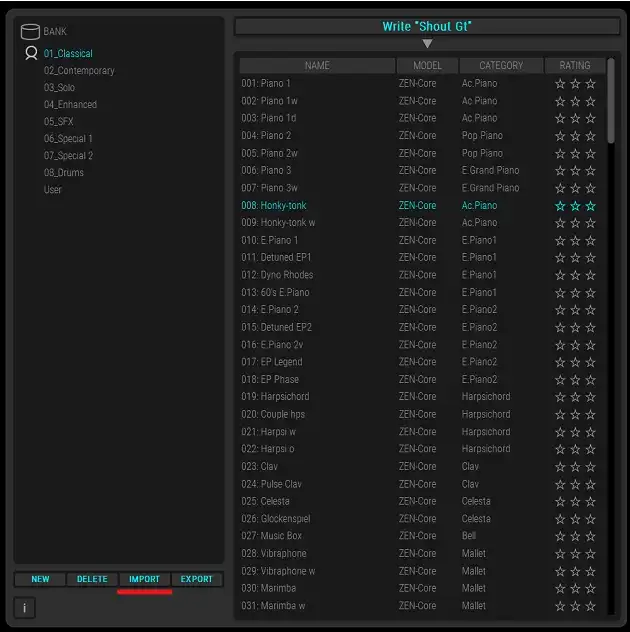Screen dimensions: 630x632
Task: Select the User bank
Action: click(x=52, y=190)
